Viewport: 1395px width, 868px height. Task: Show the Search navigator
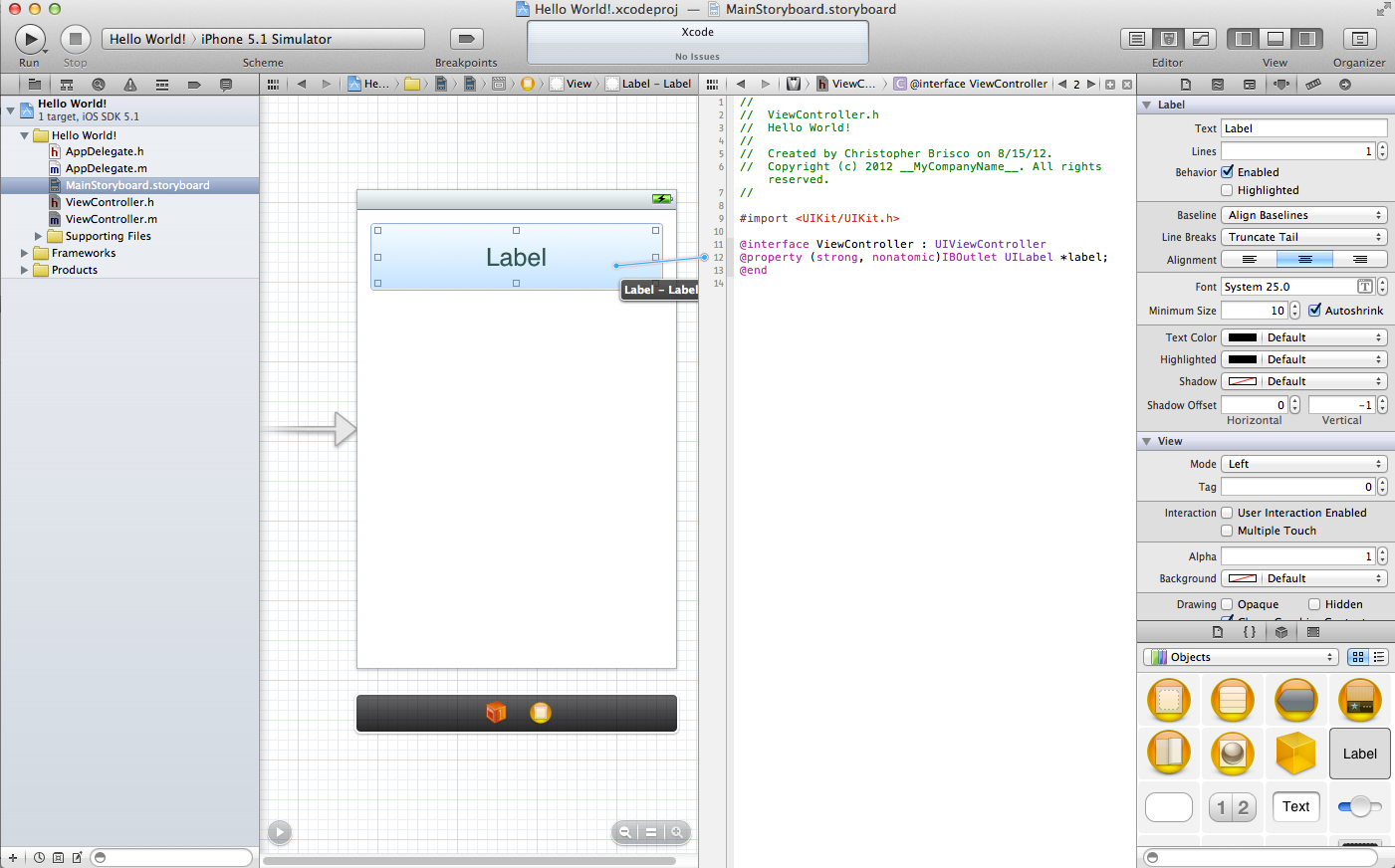click(x=99, y=85)
